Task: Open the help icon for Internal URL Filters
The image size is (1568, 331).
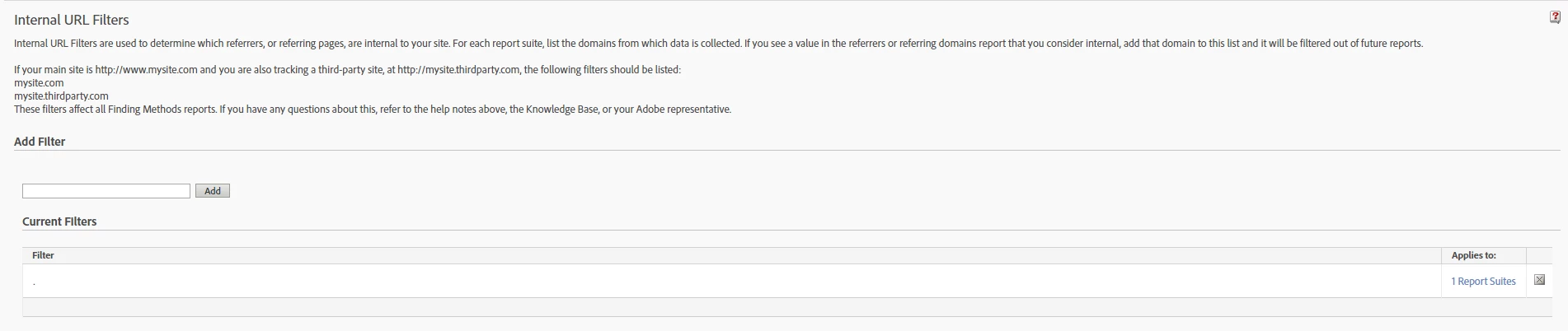Action: click(x=1555, y=17)
